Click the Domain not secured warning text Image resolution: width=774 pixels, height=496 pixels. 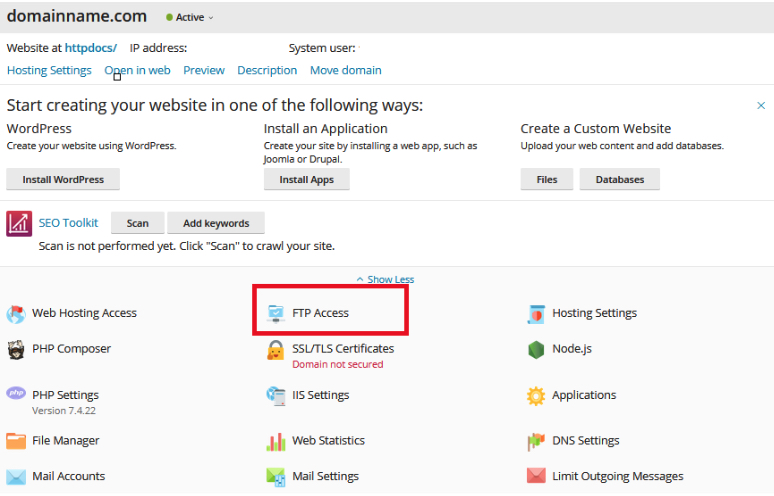point(338,365)
